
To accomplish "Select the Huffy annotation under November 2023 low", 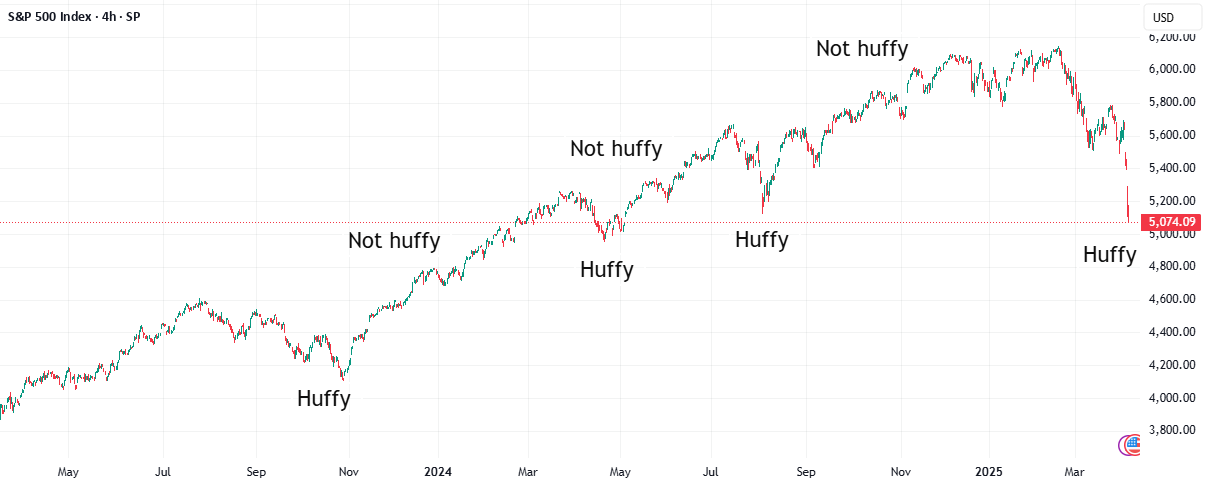I will coord(324,399).
